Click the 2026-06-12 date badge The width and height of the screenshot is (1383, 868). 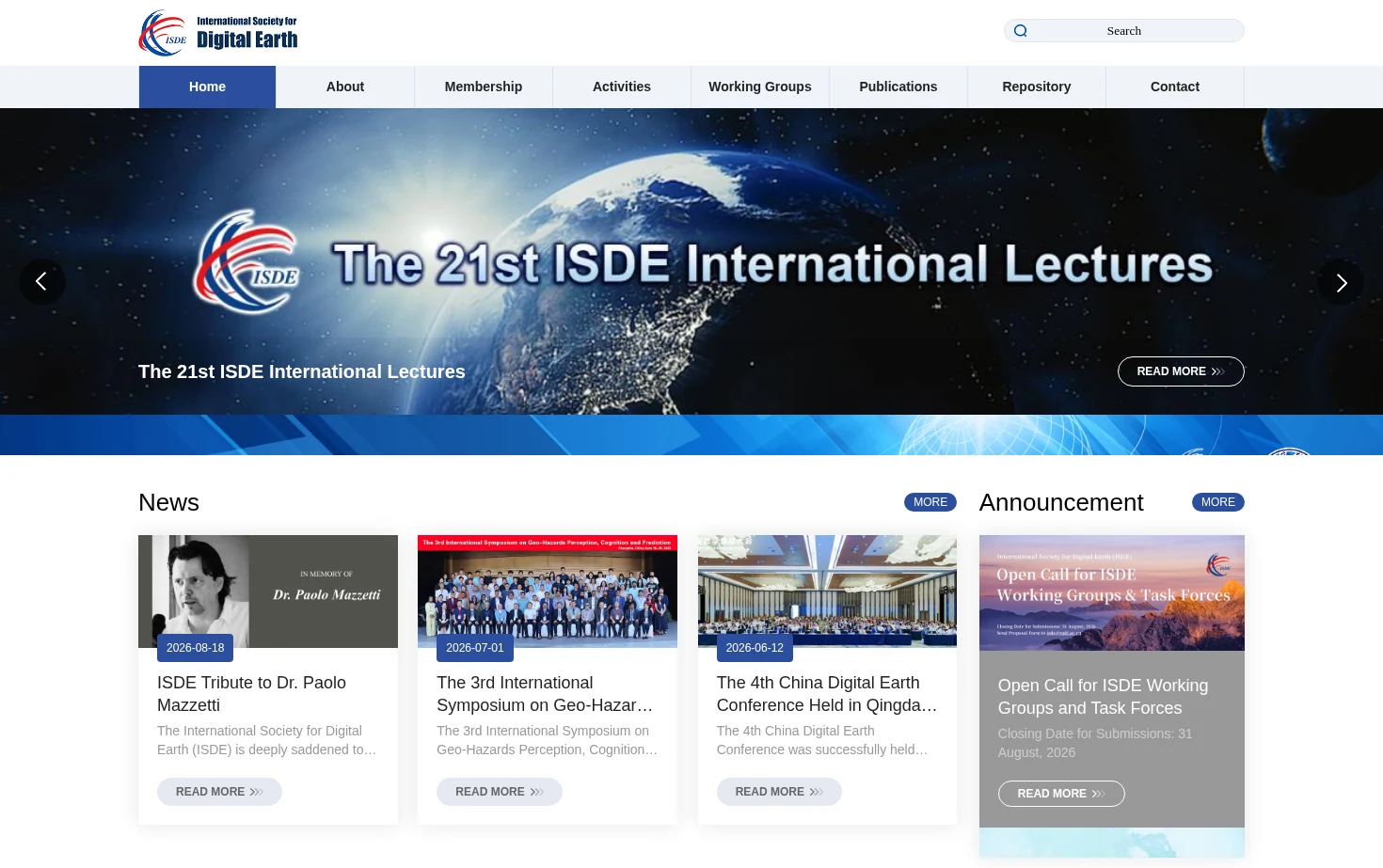click(755, 648)
